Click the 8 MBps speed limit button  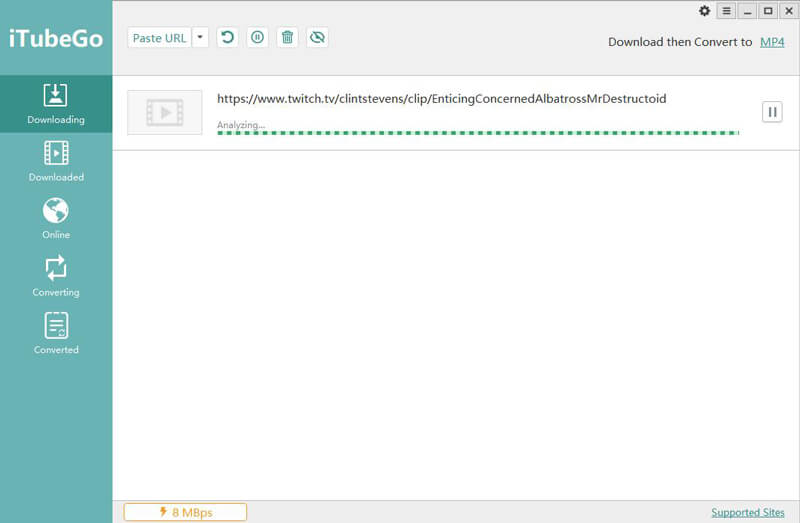pyautogui.click(x=185, y=512)
